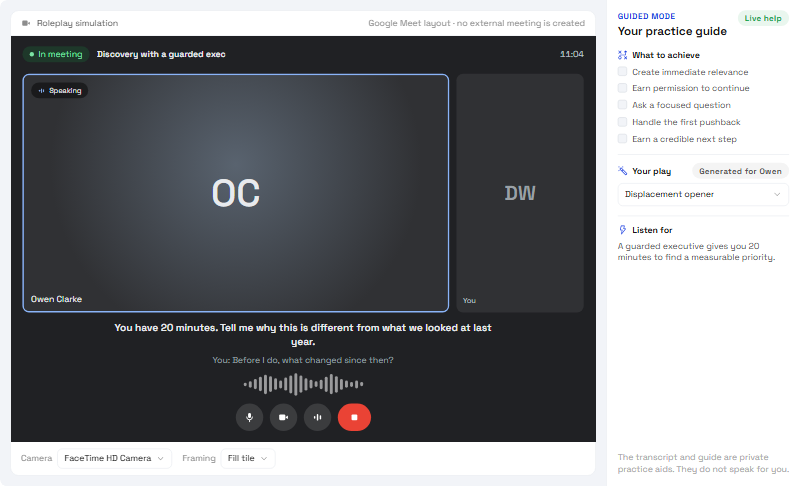Screen dimensions: 800x486
Task: Click the transcript line 'Before I do, what changed'
Action: 303,360
